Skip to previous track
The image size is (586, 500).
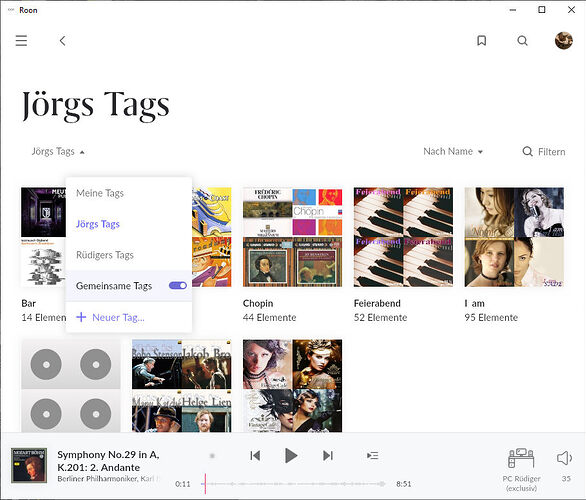255,456
